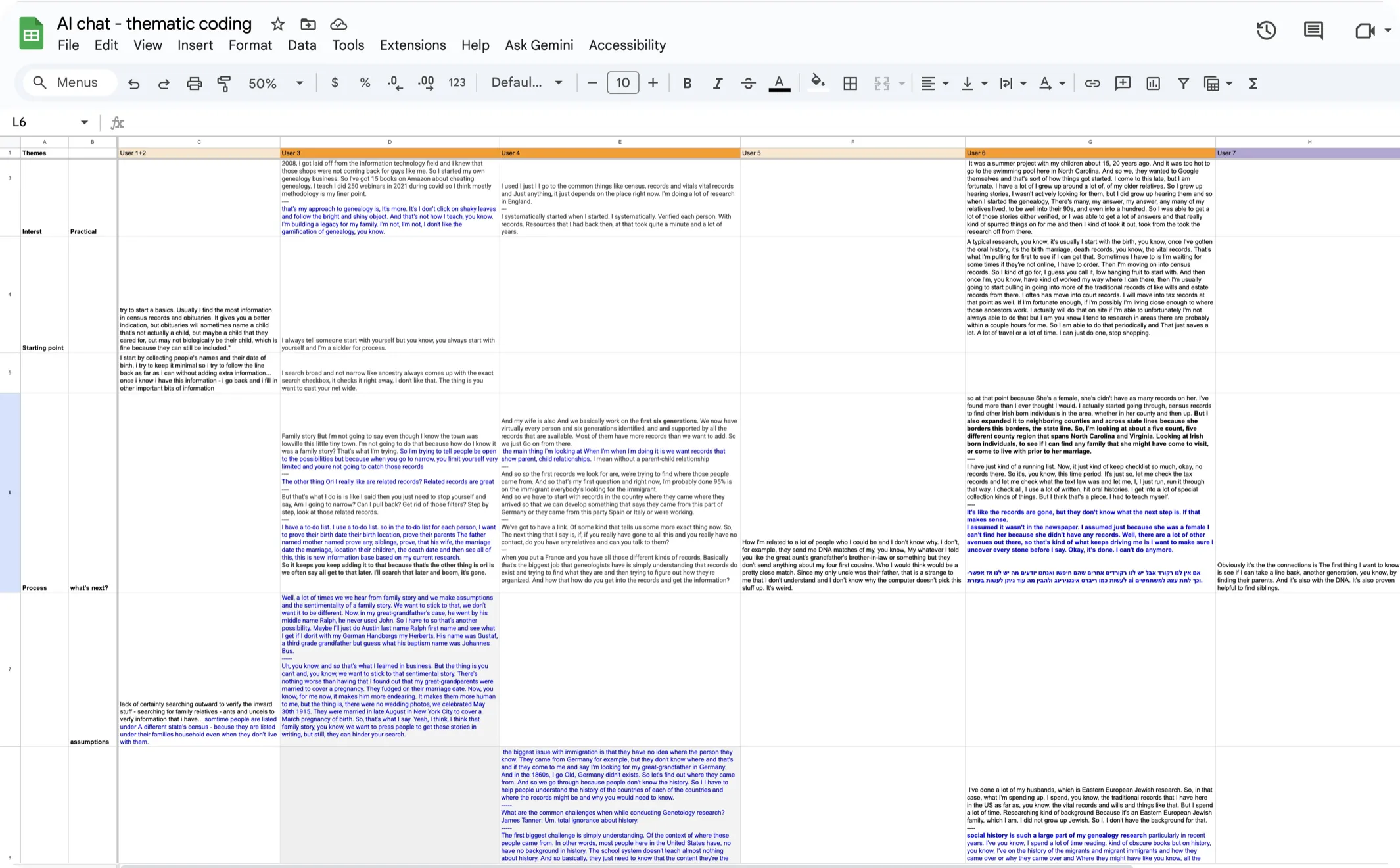Viewport: 1400px width, 868px height.
Task: Open the Functions sigma menu
Action: click(x=1253, y=83)
